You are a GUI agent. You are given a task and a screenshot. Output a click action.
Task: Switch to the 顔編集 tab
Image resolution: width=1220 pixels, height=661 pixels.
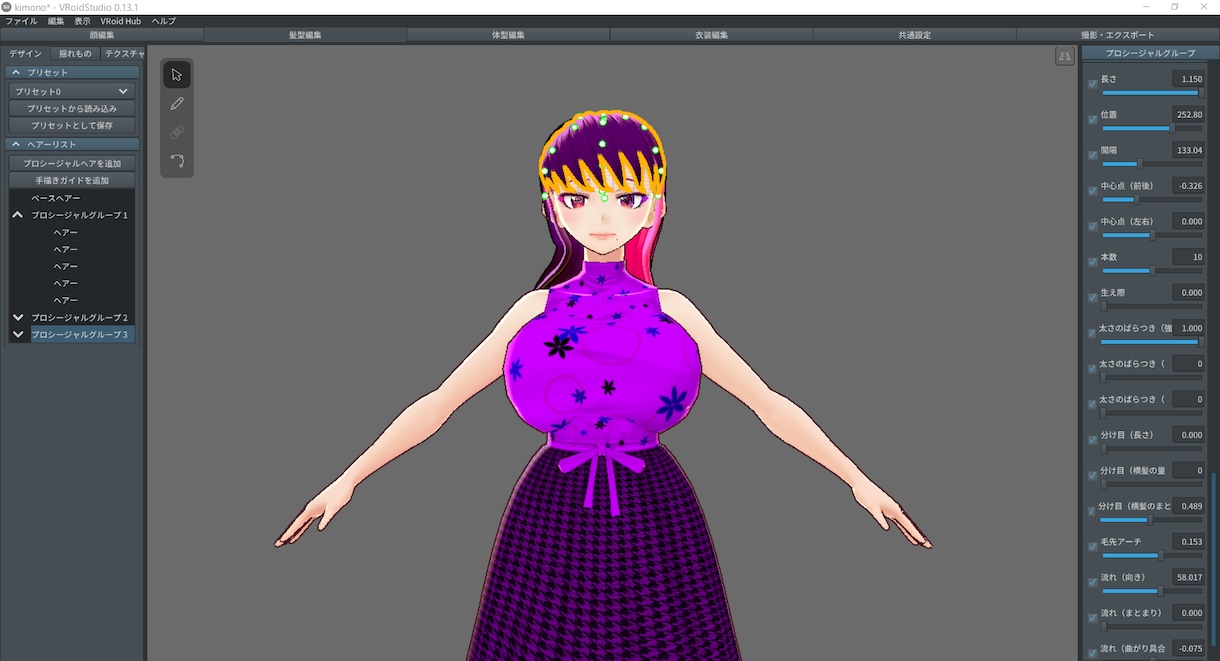tap(102, 35)
